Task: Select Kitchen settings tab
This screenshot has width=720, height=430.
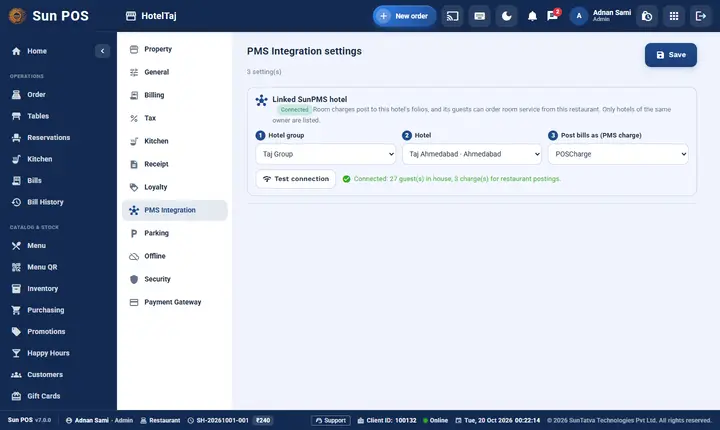Action: coord(174,141)
